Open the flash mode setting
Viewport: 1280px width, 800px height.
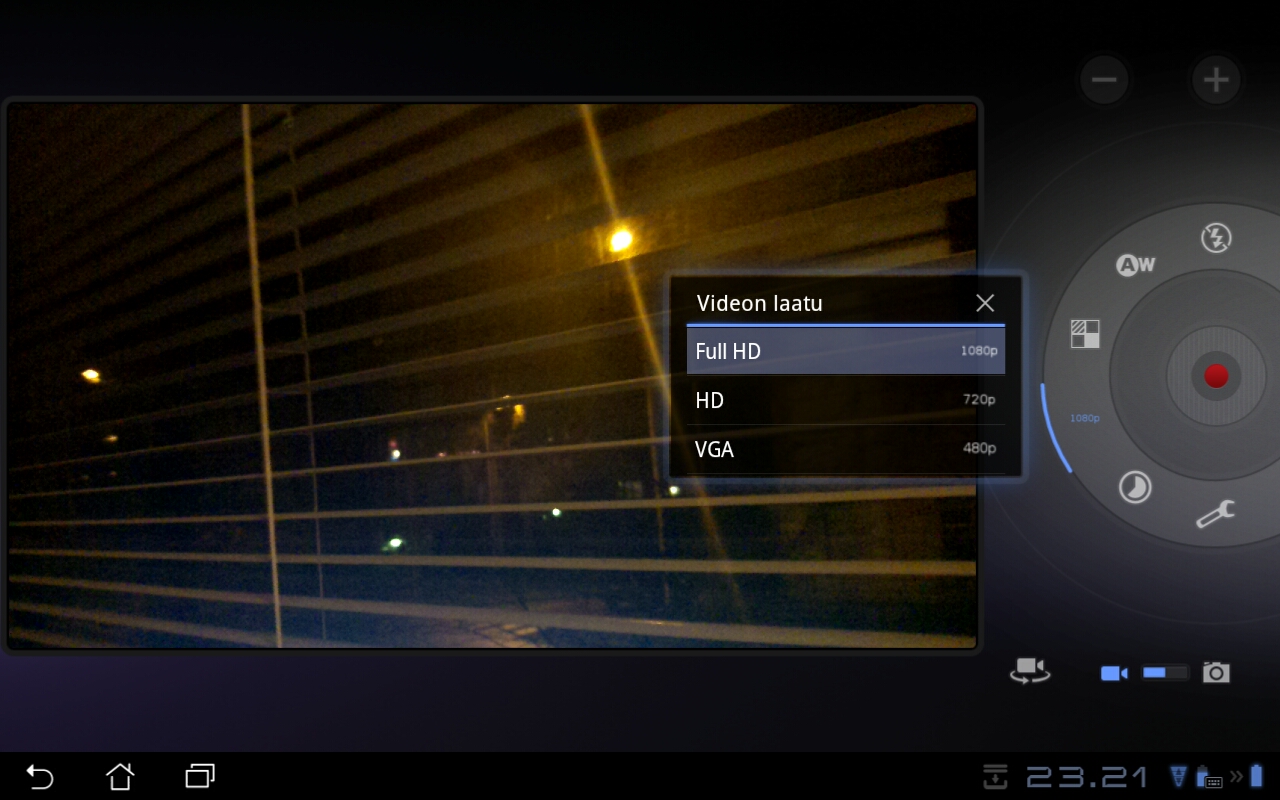click(x=1216, y=238)
